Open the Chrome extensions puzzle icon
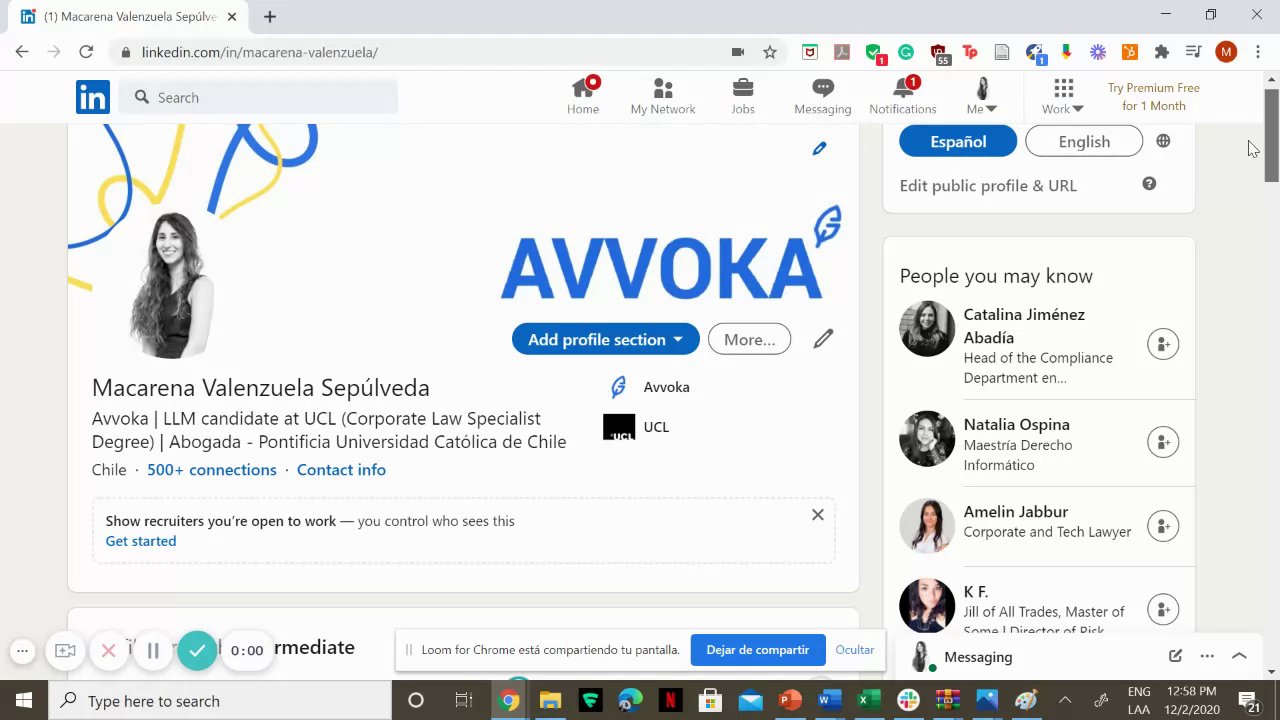Screen dimensions: 1280x720 1161,52
